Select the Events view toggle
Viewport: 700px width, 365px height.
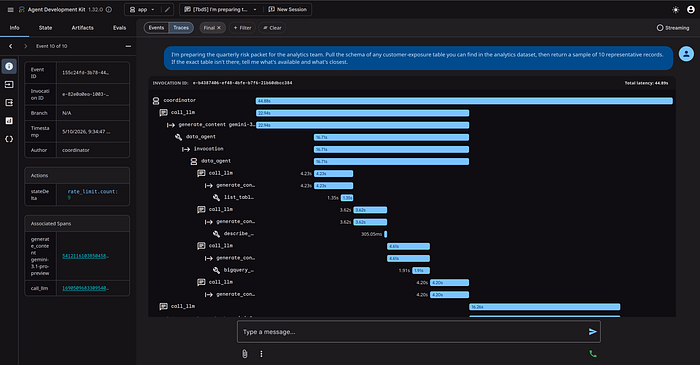156,28
